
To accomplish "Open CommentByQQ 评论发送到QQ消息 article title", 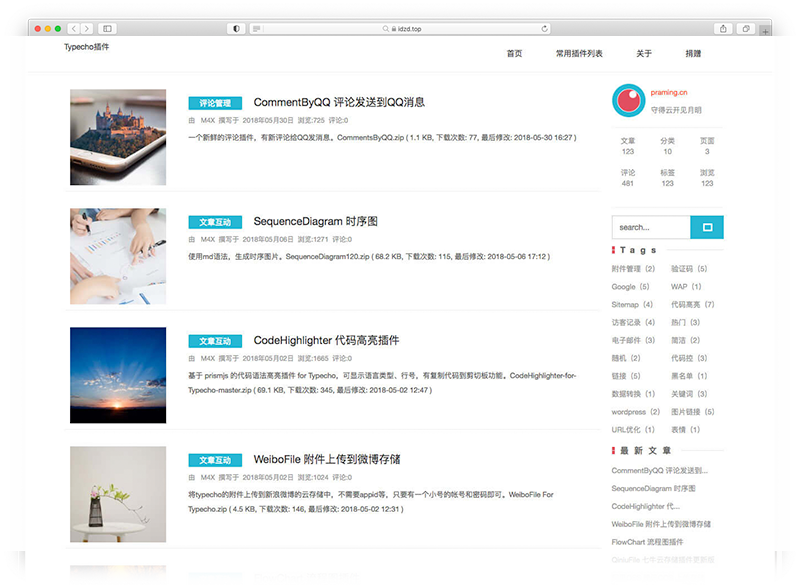I will click(x=339, y=102).
